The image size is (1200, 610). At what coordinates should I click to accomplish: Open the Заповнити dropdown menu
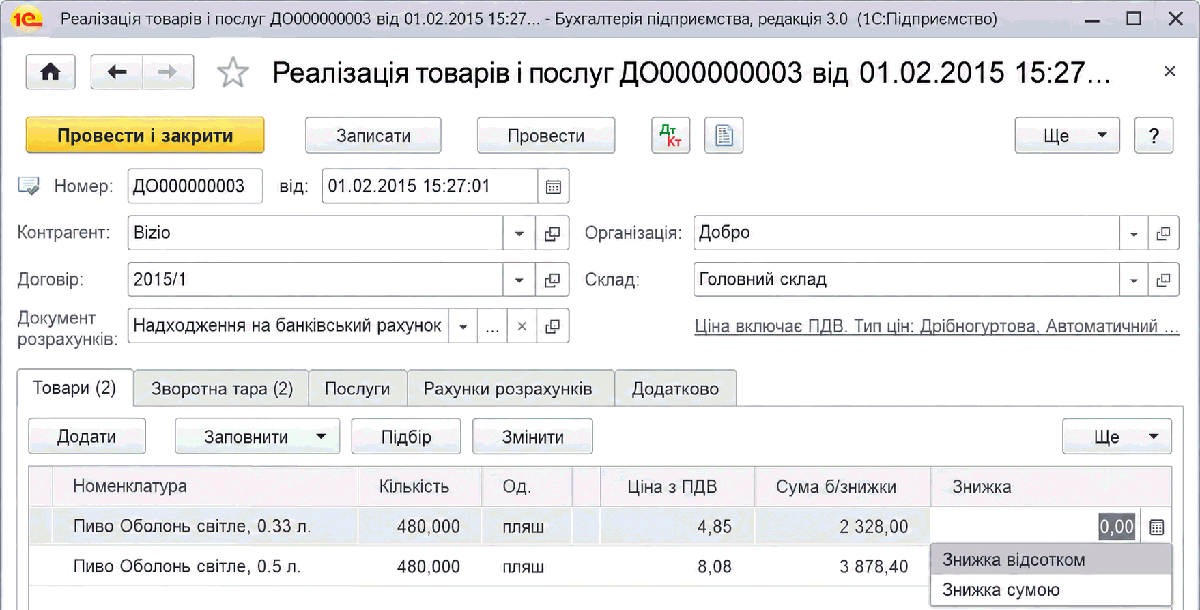(x=257, y=437)
